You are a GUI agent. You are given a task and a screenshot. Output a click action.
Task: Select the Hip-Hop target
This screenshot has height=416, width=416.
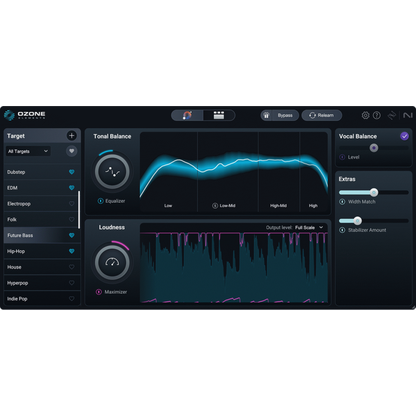pyautogui.click(x=42, y=251)
